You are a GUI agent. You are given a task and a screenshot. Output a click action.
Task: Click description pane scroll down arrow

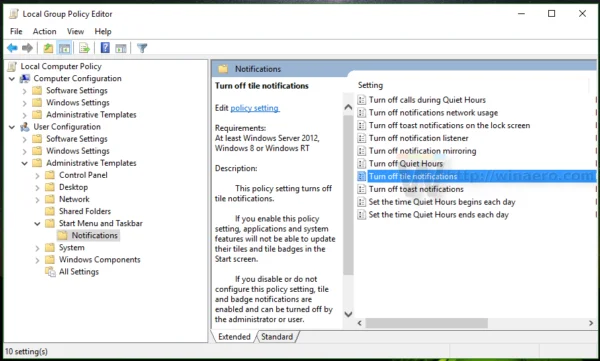coord(348,314)
